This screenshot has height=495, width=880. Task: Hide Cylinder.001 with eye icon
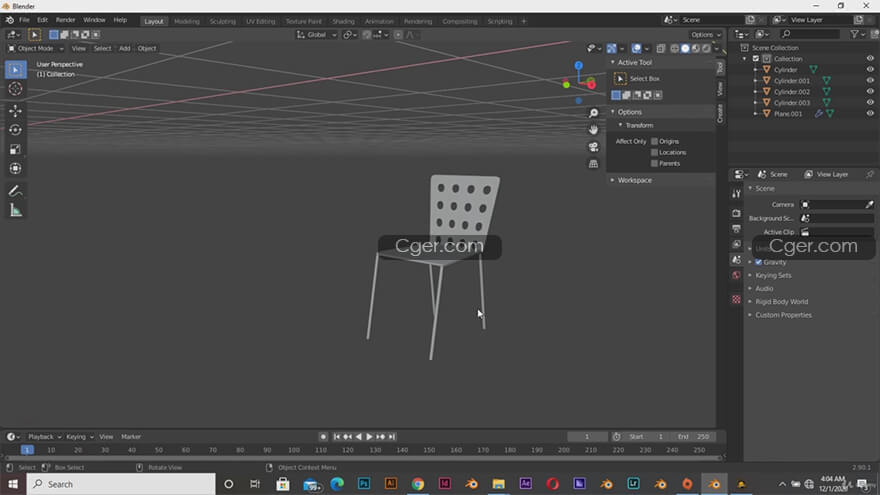[870, 81]
